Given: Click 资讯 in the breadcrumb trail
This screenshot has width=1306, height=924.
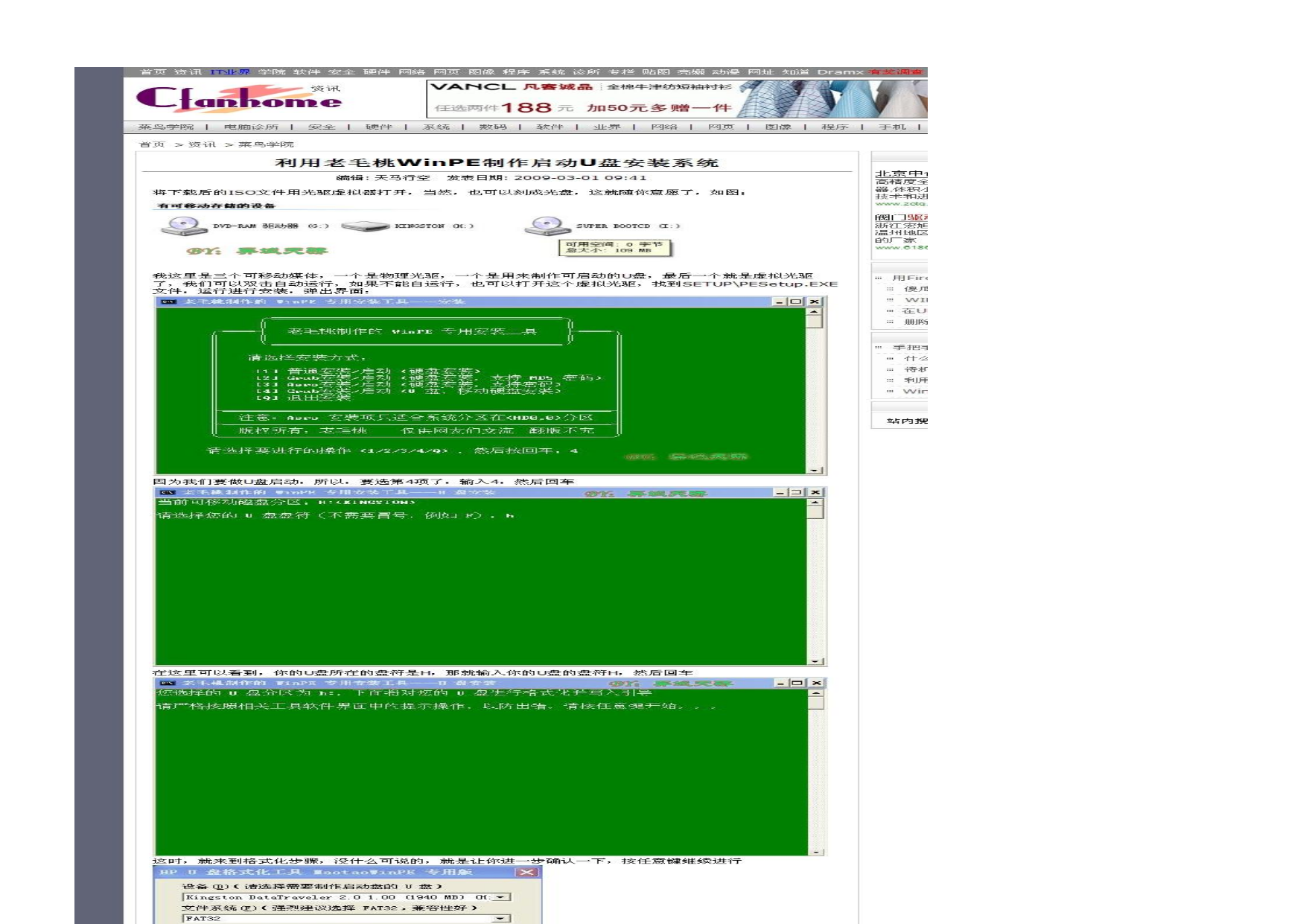Looking at the screenshot, I should (202, 144).
